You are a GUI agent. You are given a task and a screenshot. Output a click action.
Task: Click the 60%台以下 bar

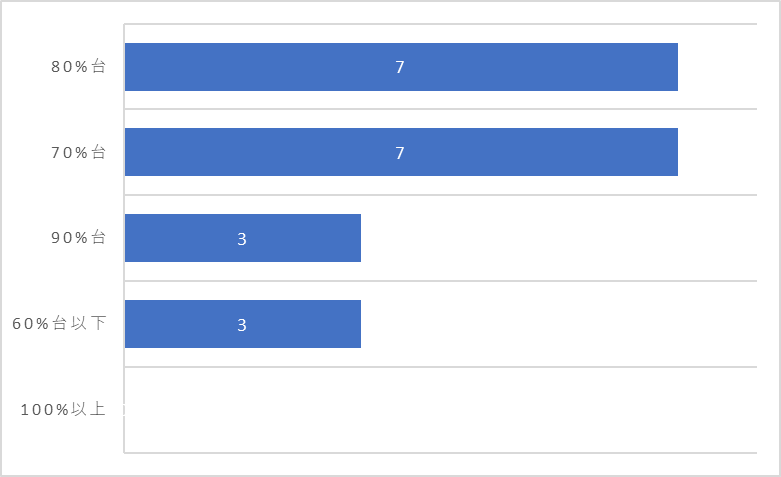coord(243,324)
